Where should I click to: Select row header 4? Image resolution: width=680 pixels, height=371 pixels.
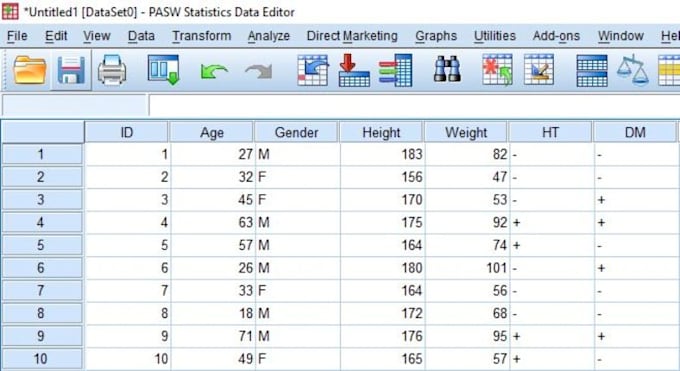pyautogui.click(x=42, y=223)
